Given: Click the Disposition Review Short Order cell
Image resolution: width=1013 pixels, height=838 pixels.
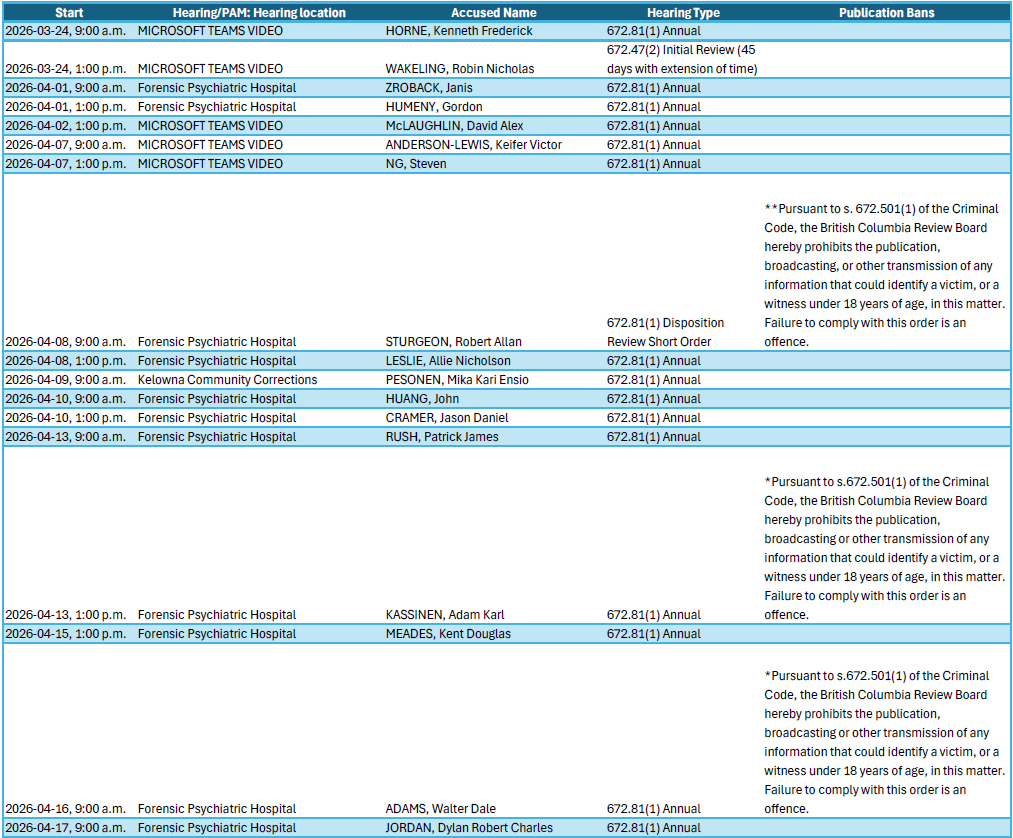Looking at the screenshot, I should pyautogui.click(x=665, y=332).
